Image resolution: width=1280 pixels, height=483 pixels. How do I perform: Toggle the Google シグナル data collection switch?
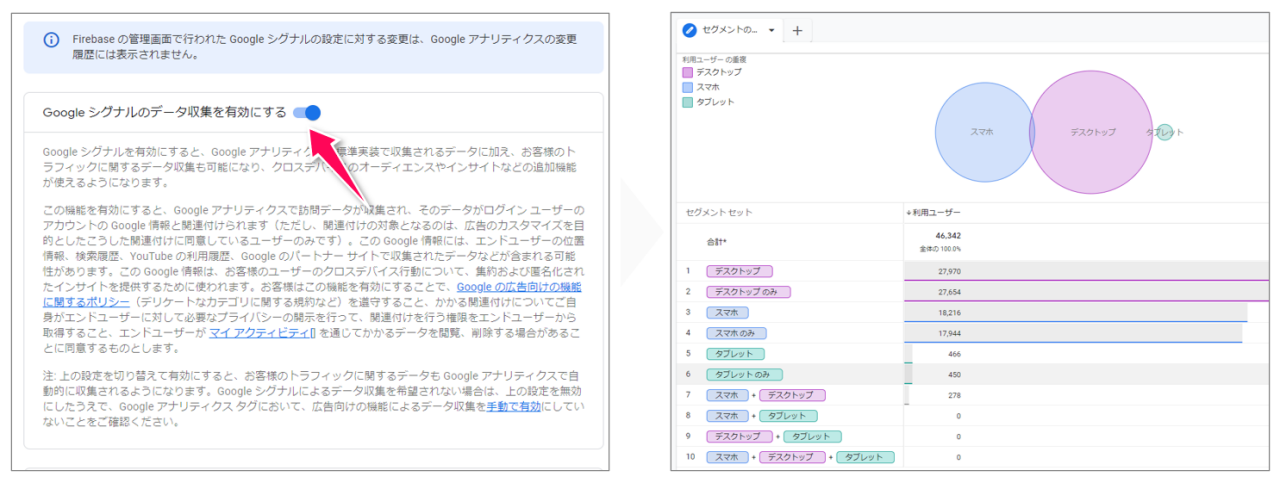(x=307, y=113)
